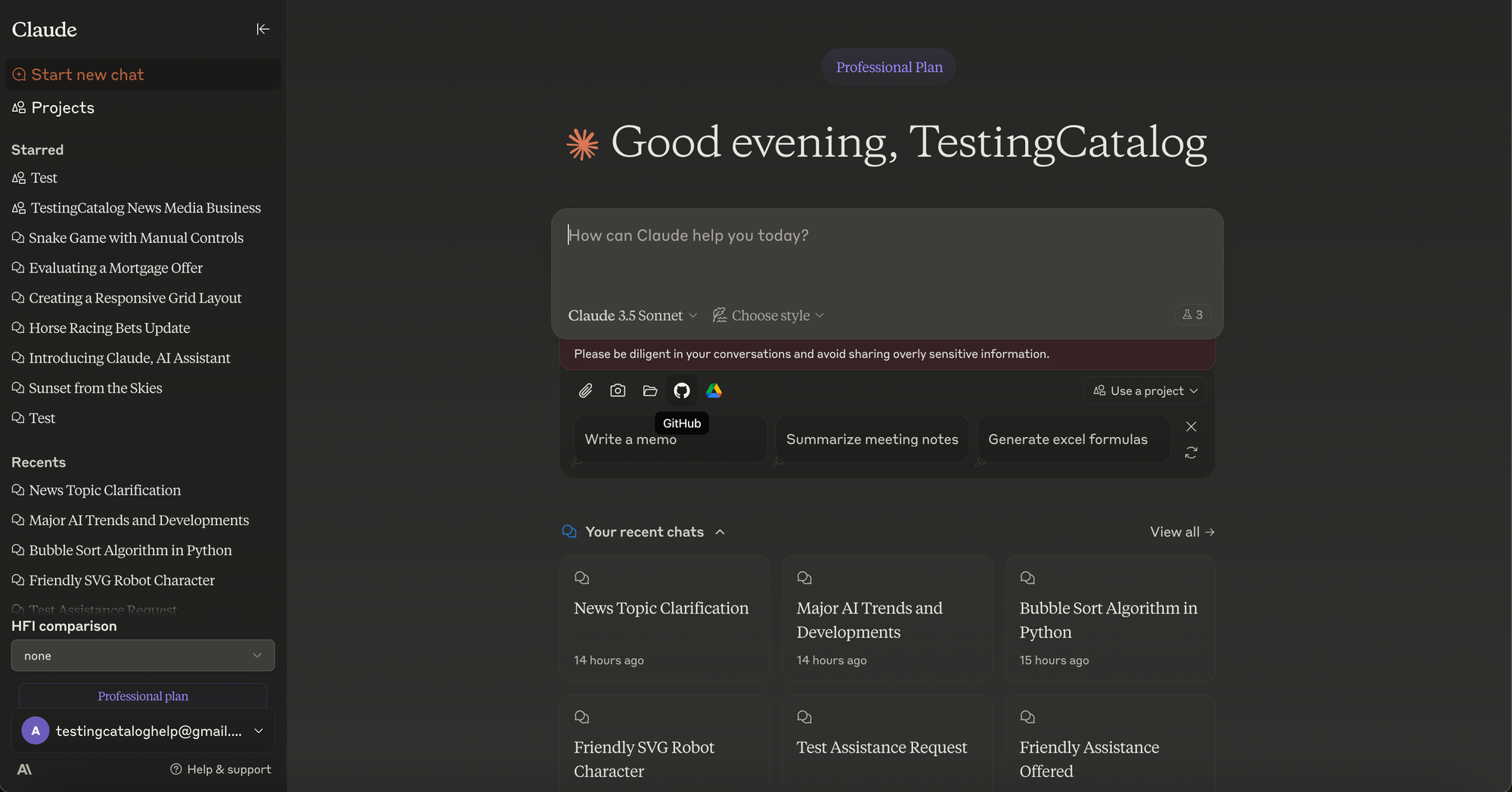Open News Topic Clarification in sidebar Recents
Viewport: 1512px width, 792px height.
[x=97, y=490]
